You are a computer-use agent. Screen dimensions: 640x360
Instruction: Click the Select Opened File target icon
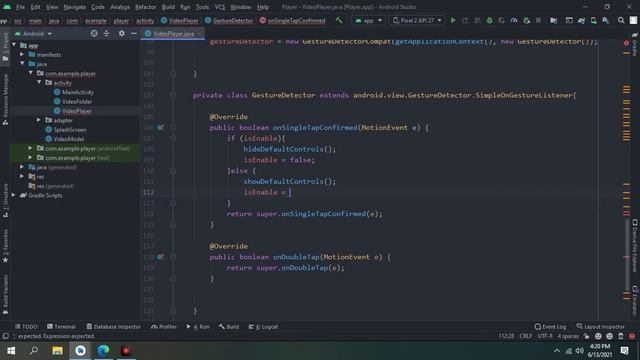tap(94, 33)
